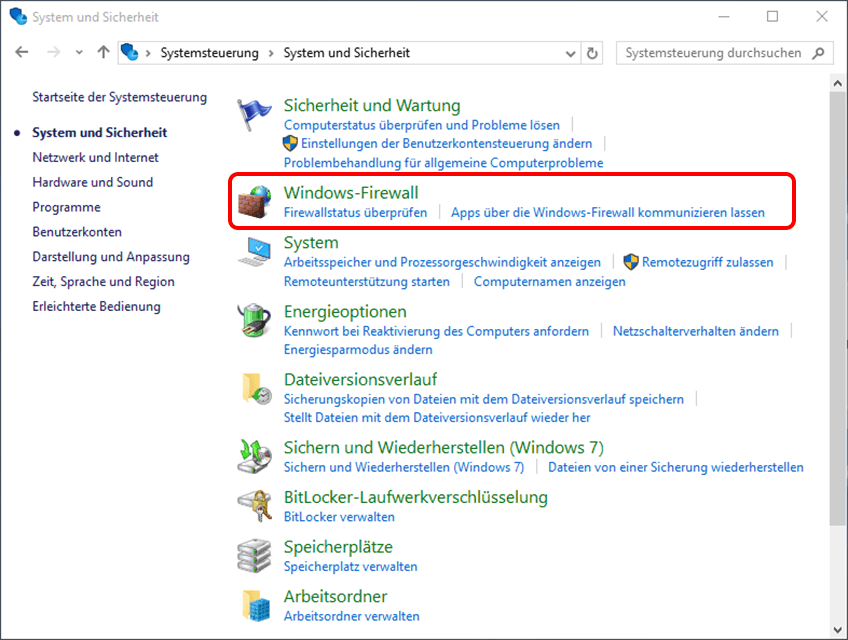
Task: Click the forward navigation arrow
Action: tap(54, 52)
